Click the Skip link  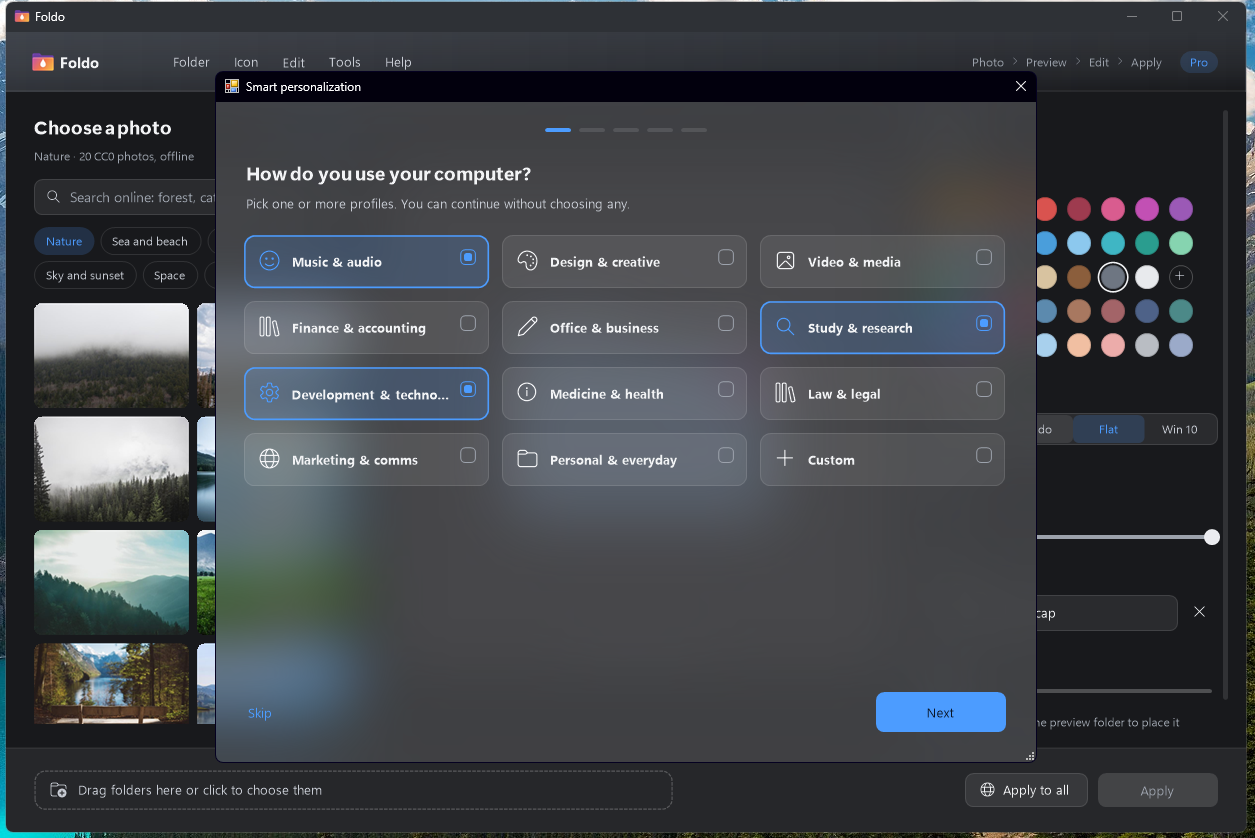coord(259,713)
